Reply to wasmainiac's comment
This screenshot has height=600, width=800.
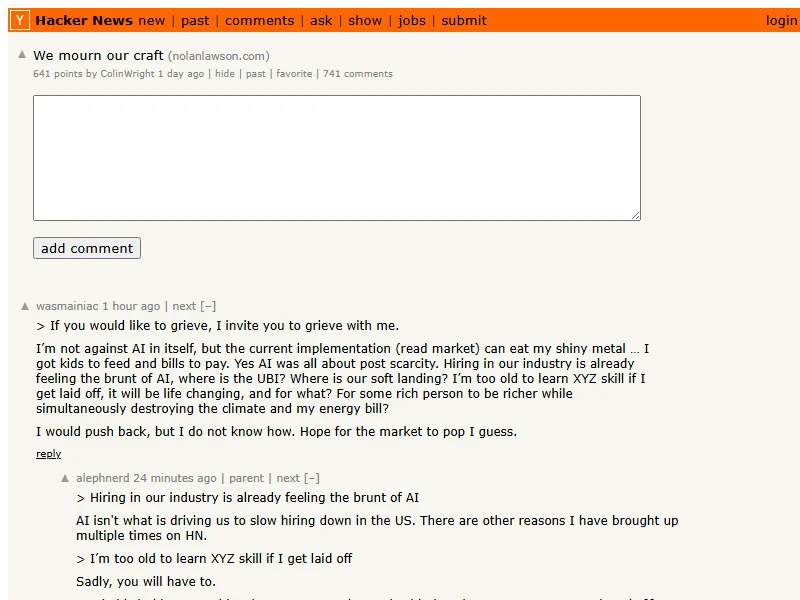(x=48, y=454)
